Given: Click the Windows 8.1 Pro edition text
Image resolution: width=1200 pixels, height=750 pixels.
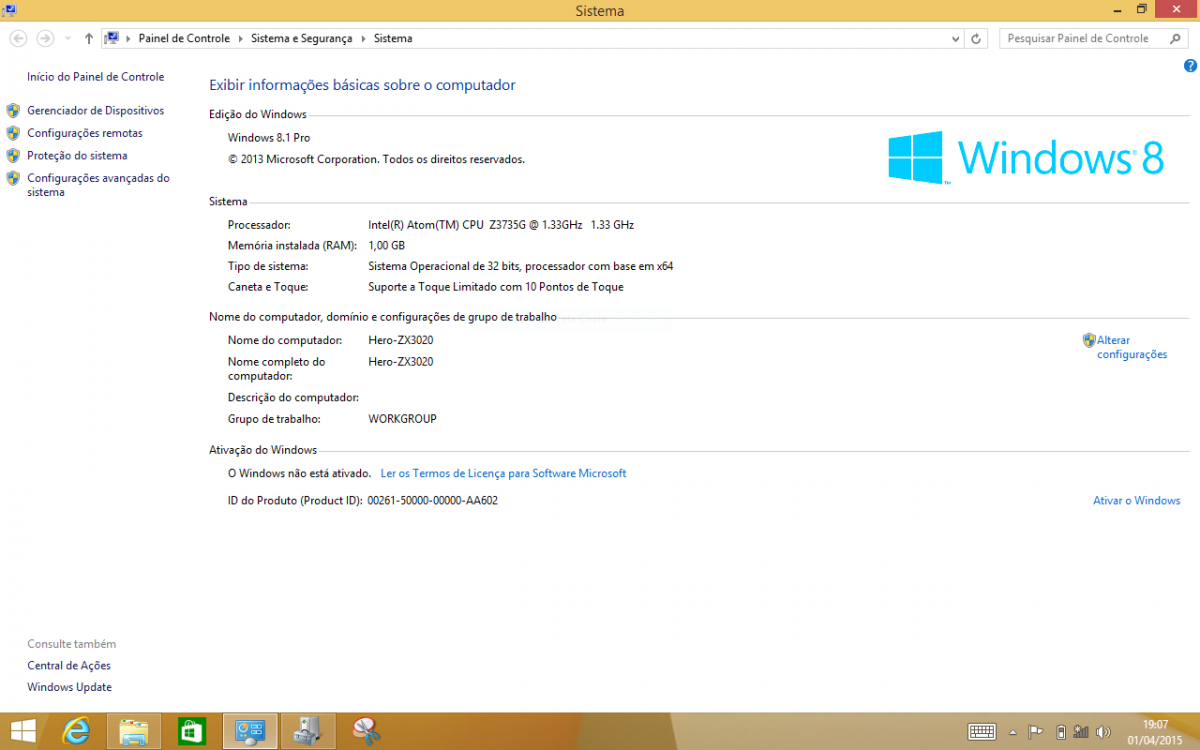Looking at the screenshot, I should click(x=269, y=138).
